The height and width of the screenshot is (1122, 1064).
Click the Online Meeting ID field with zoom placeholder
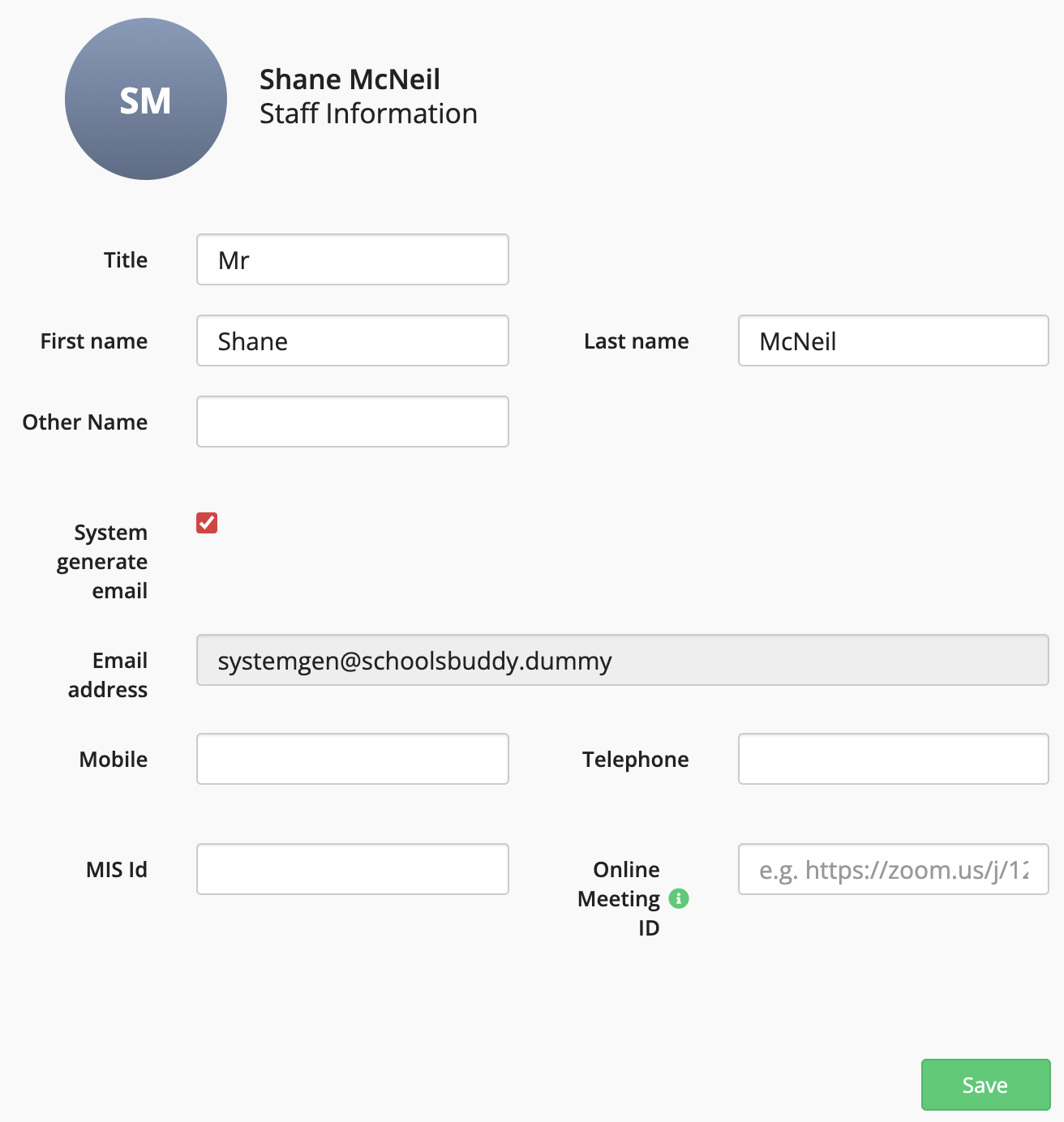pos(892,869)
